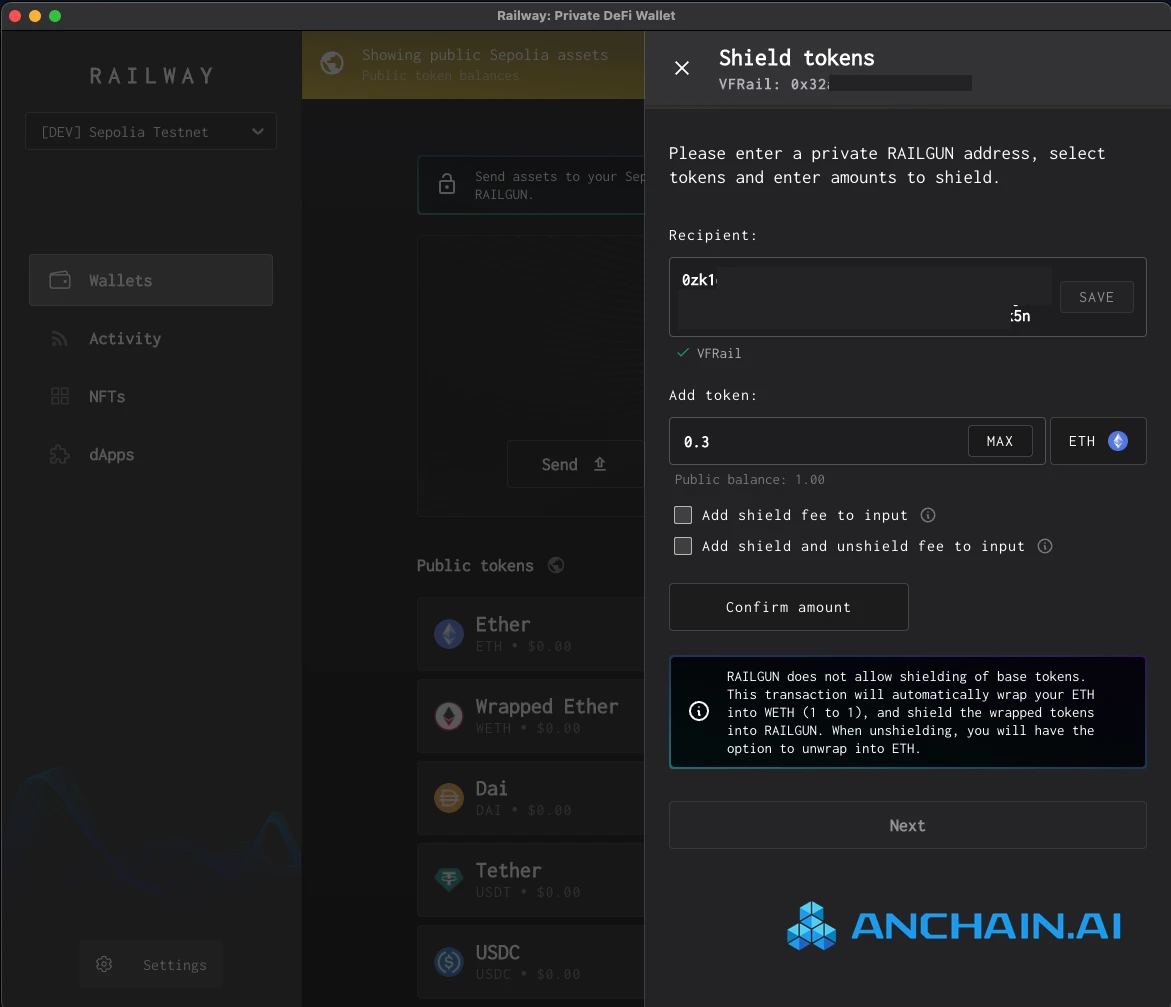1171x1007 pixels.
Task: Open the dApps section icon
Action: coord(60,454)
